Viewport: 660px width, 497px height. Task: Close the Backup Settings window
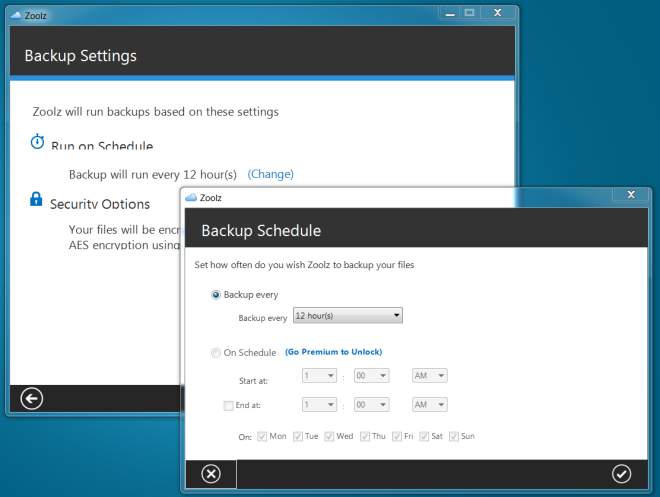[497, 13]
